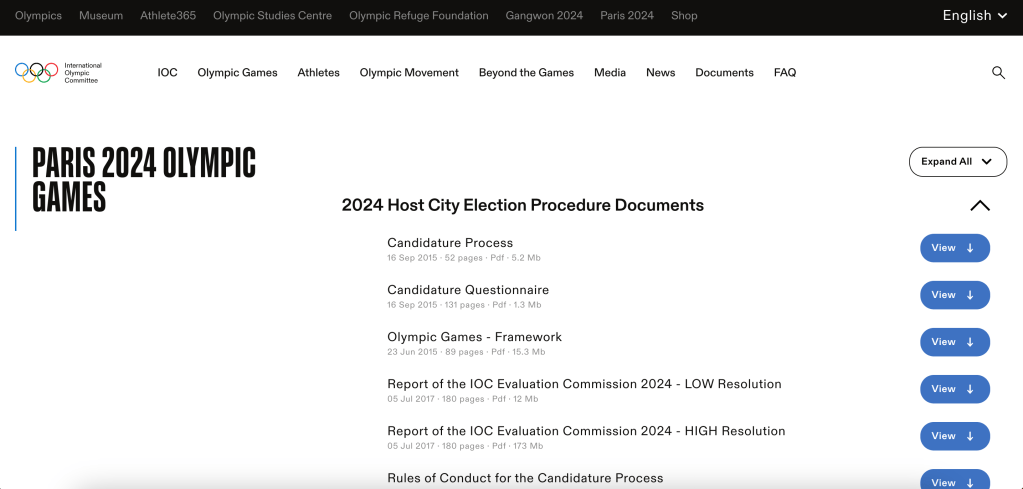
Task: Collapse the 2024 Host City Election section
Action: point(979,206)
